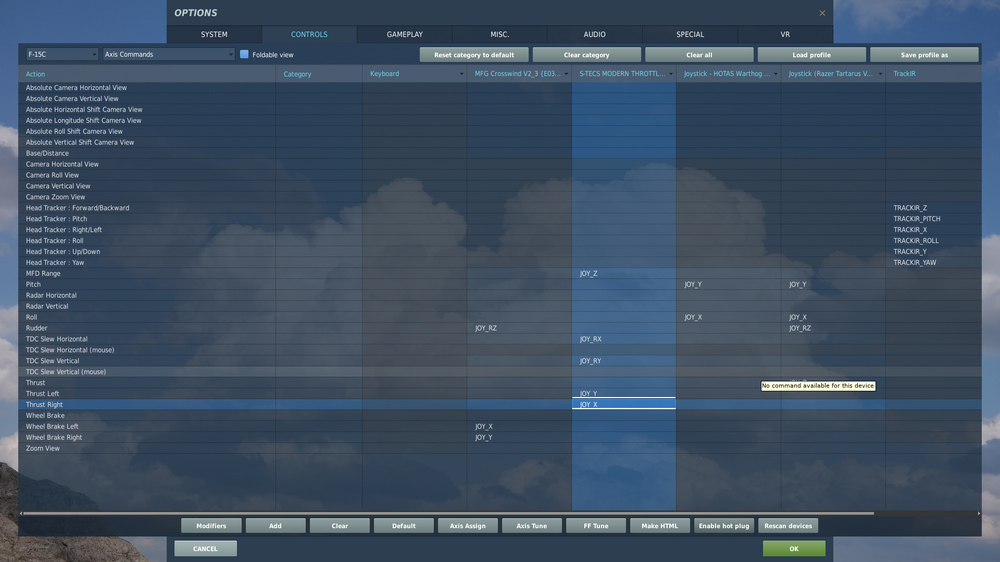Open the Keyboard column dropdown arrow
Image resolution: width=1000 pixels, height=562 pixels.
[x=461, y=74]
